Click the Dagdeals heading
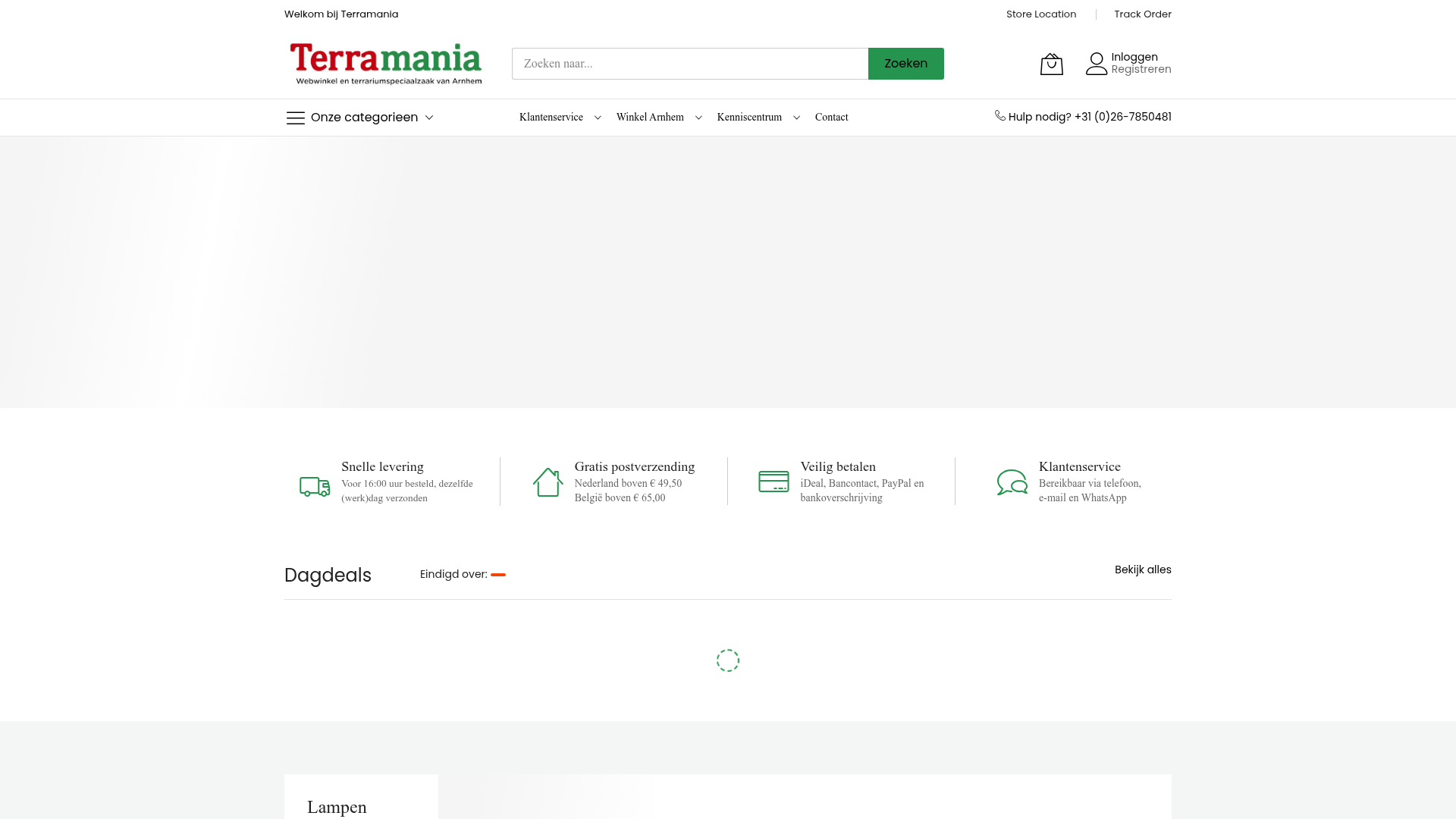The image size is (1456, 819). (x=328, y=576)
